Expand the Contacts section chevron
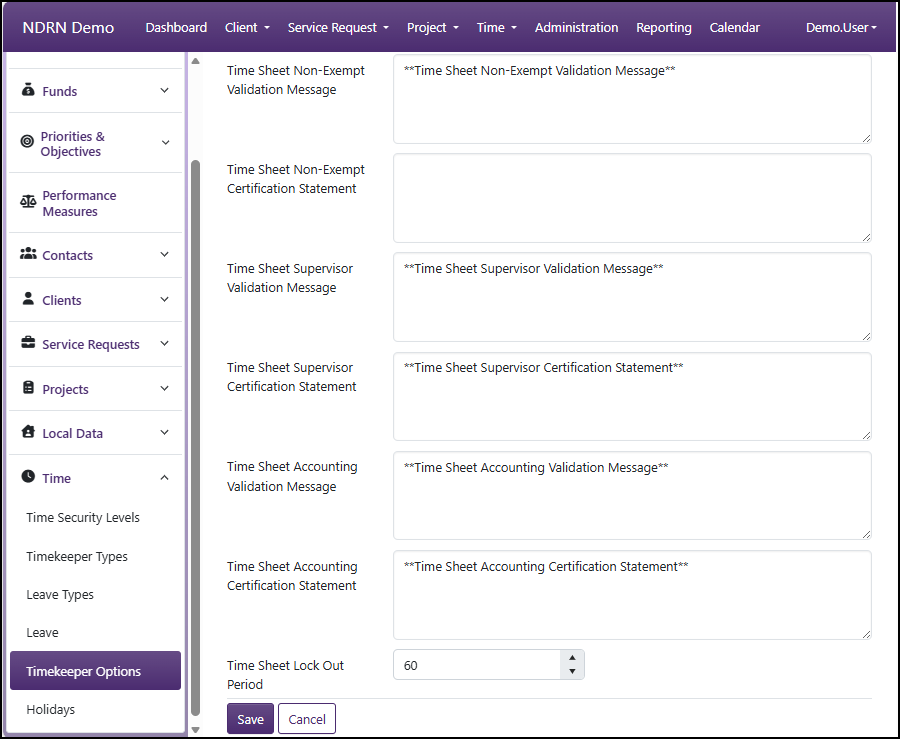900x739 pixels. pyautogui.click(x=164, y=254)
